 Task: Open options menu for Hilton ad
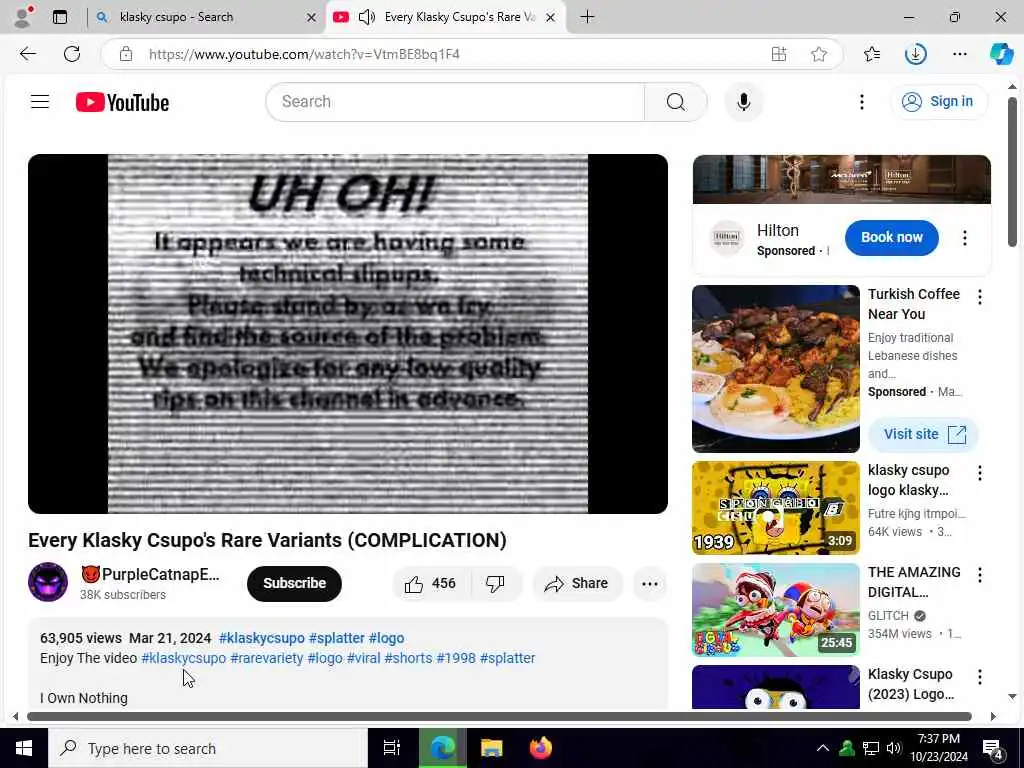pyautogui.click(x=965, y=238)
